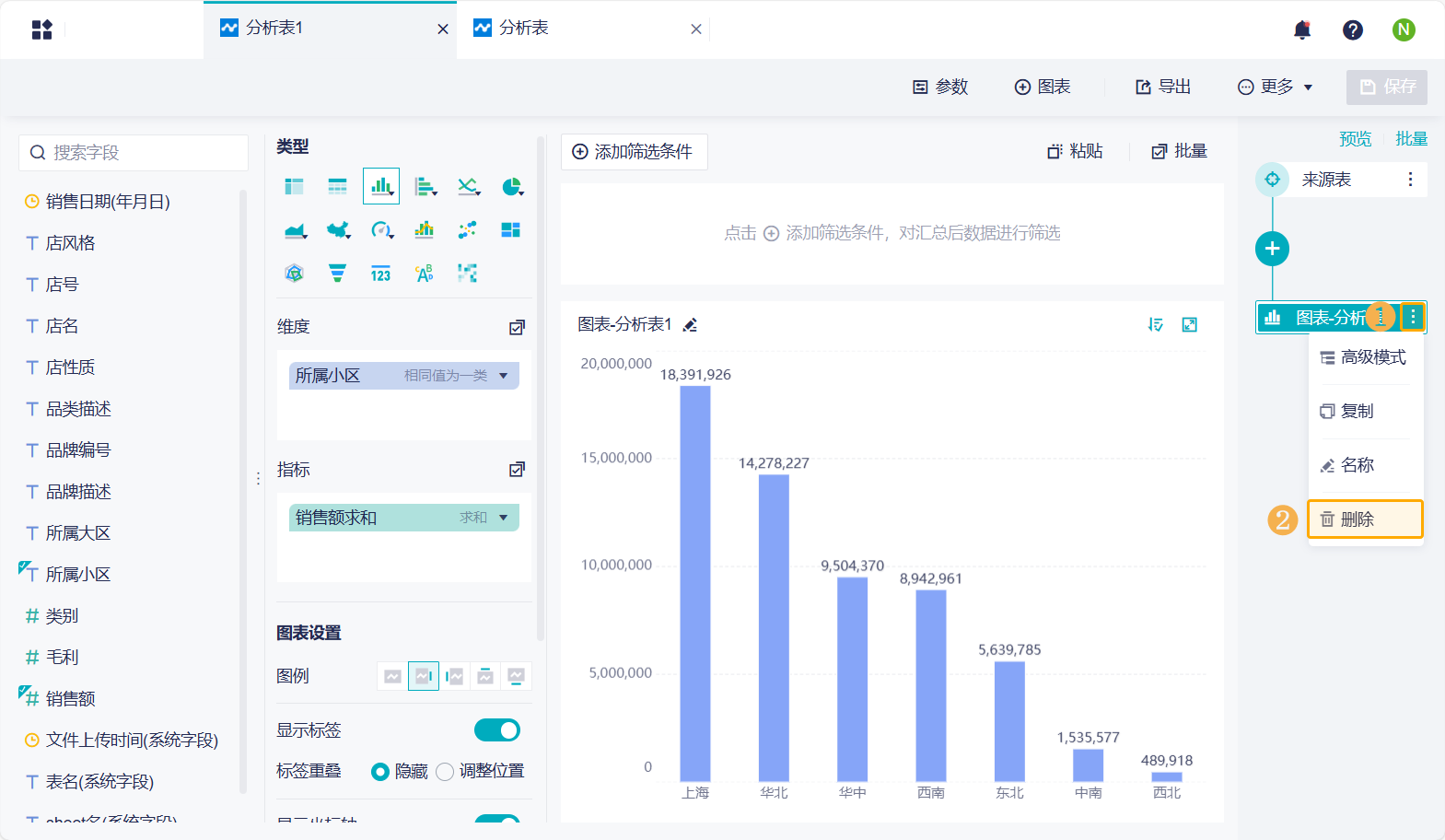Open the 来源表 node options menu

[x=1410, y=180]
